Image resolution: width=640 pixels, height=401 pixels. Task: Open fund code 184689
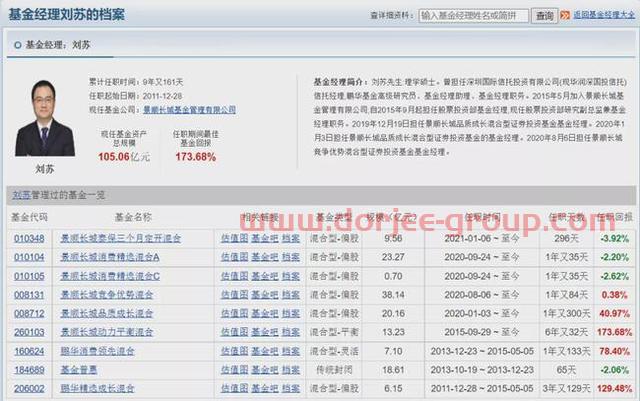coord(29,370)
